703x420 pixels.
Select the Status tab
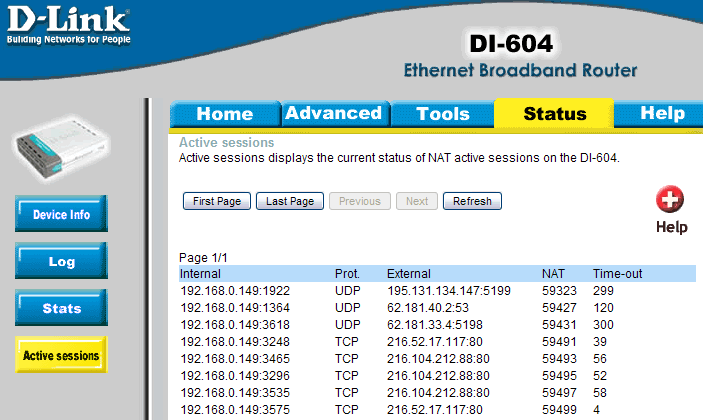coord(555,113)
